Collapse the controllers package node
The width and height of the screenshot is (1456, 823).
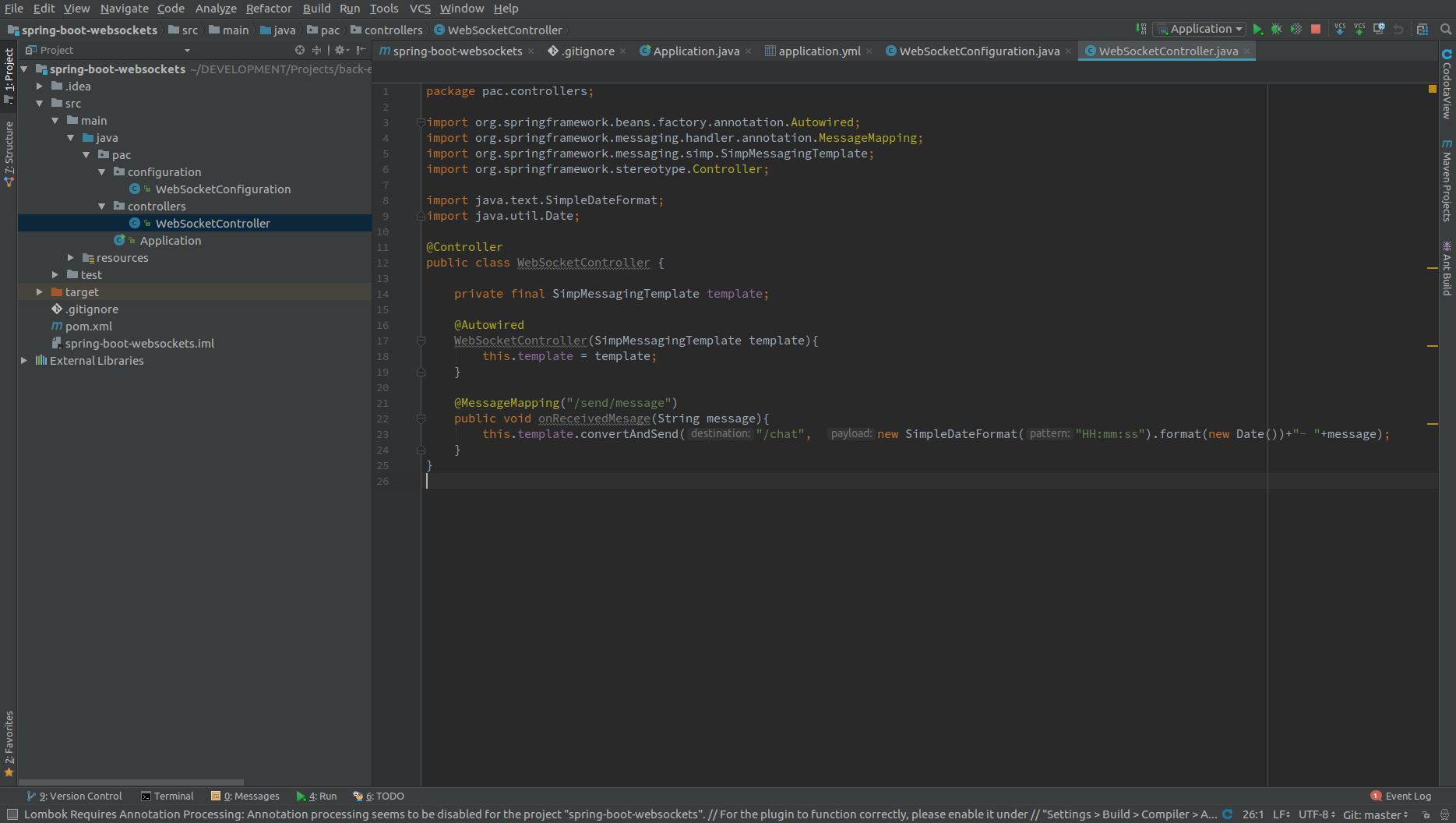102,207
